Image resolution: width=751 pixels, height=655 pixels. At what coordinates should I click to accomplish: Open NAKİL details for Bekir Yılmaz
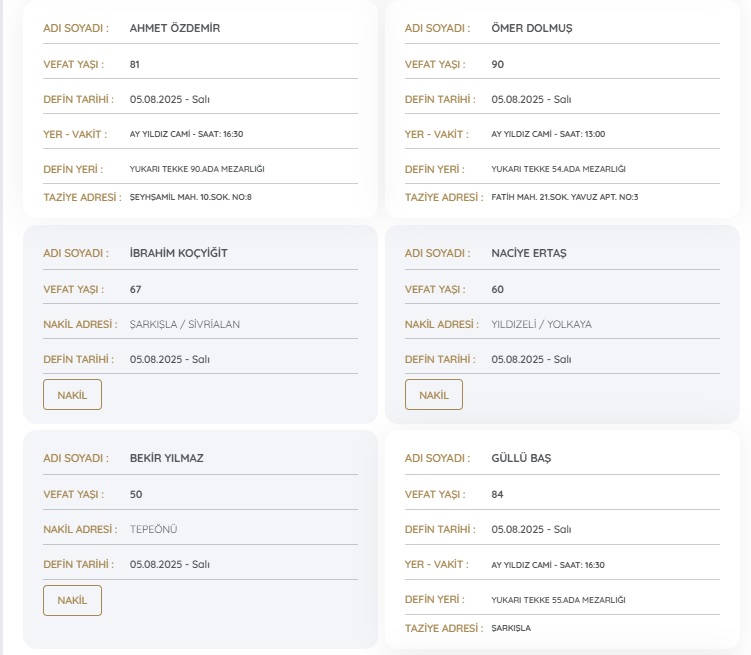pyautogui.click(x=72, y=600)
